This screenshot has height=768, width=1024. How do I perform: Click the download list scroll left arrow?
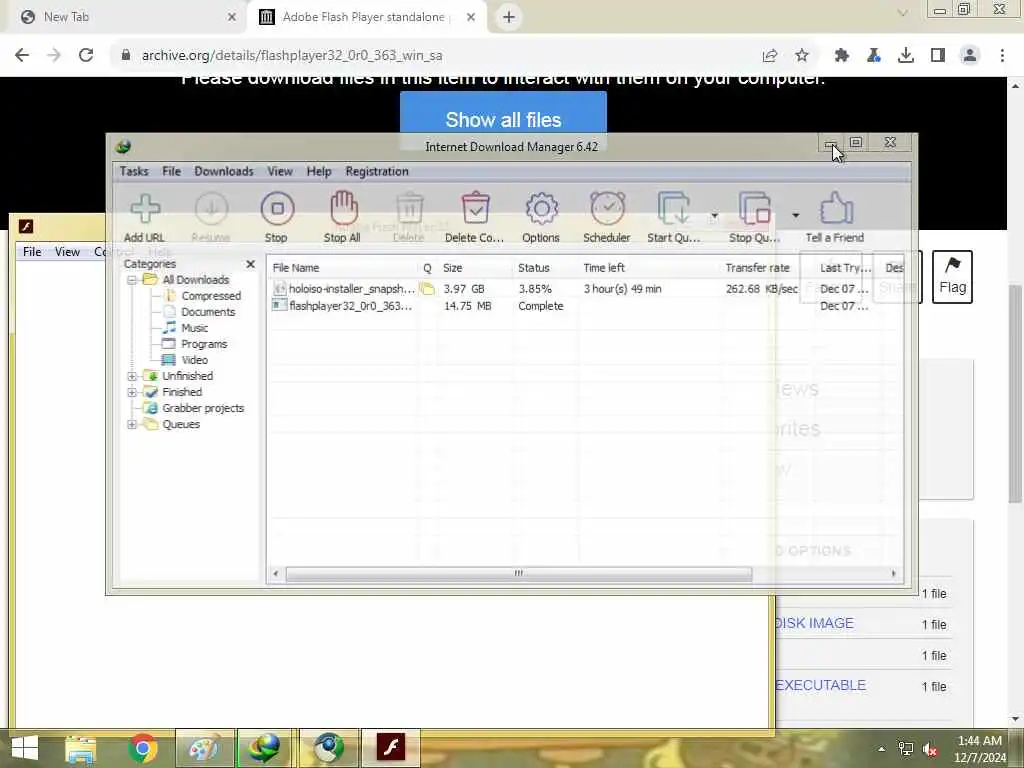pyautogui.click(x=276, y=573)
